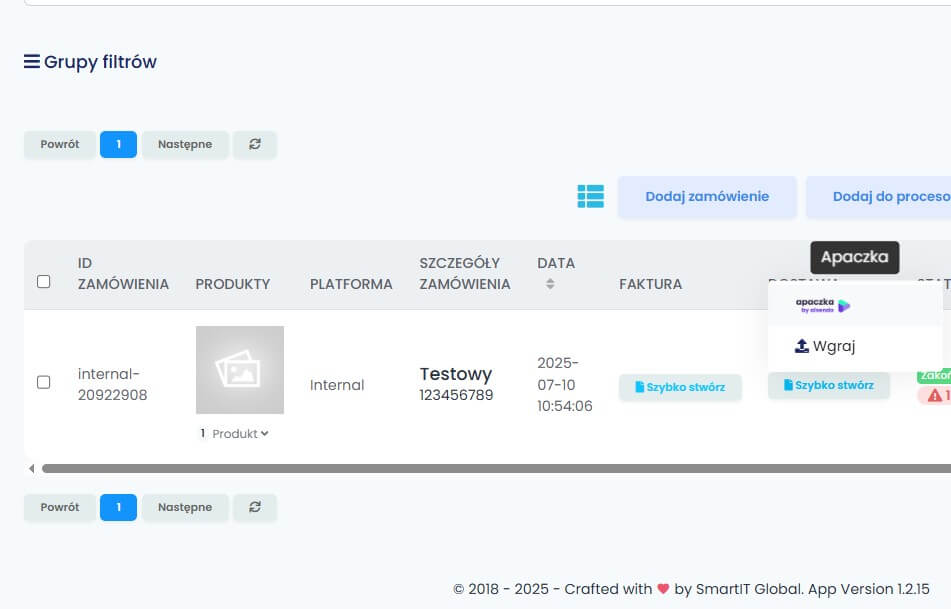Select Wgraj upload option in popup

pyautogui.click(x=825, y=346)
